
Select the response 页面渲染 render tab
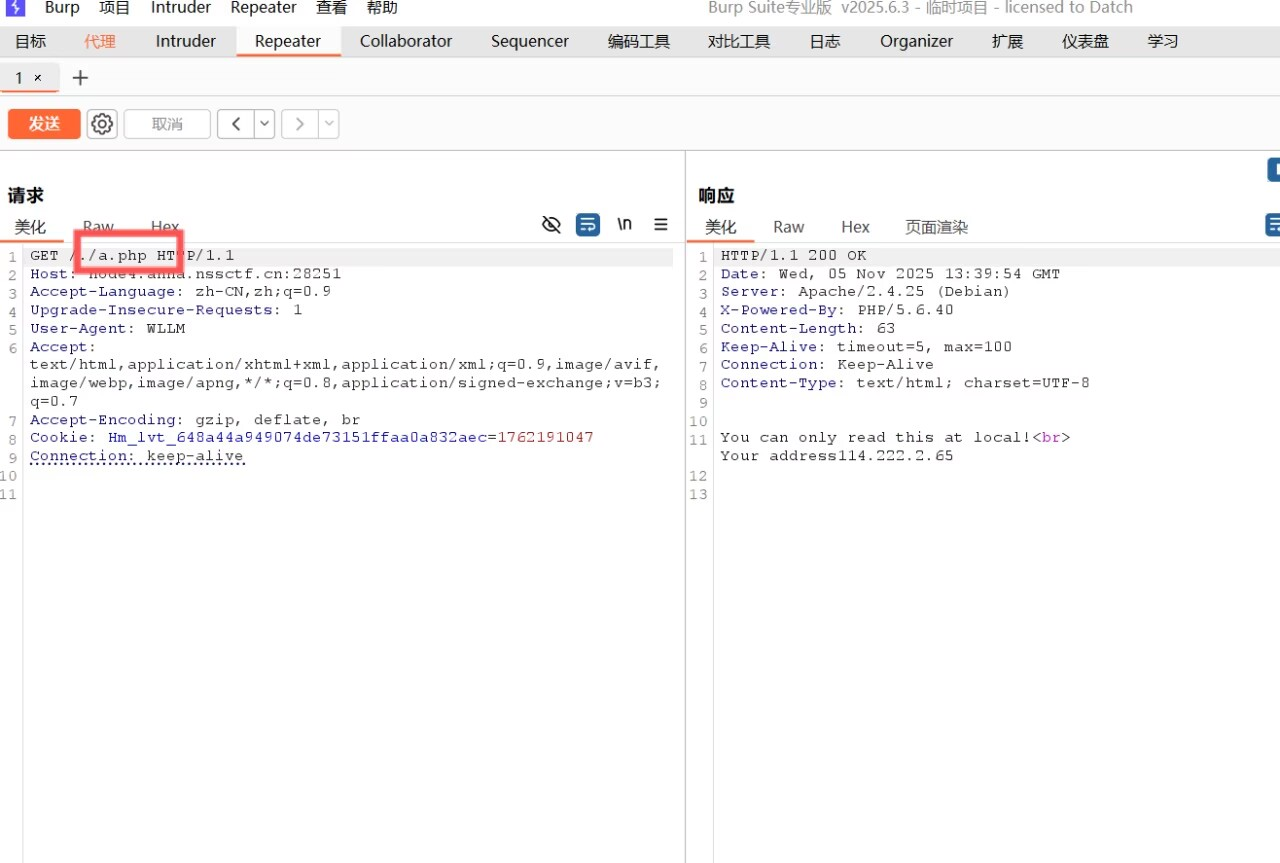(x=936, y=227)
